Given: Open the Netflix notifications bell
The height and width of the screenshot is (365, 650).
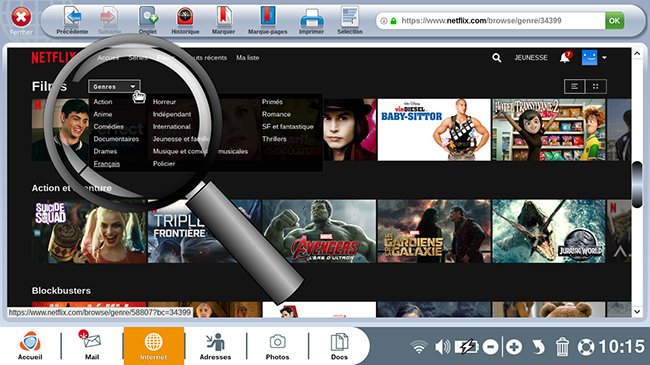Looking at the screenshot, I should [565, 57].
